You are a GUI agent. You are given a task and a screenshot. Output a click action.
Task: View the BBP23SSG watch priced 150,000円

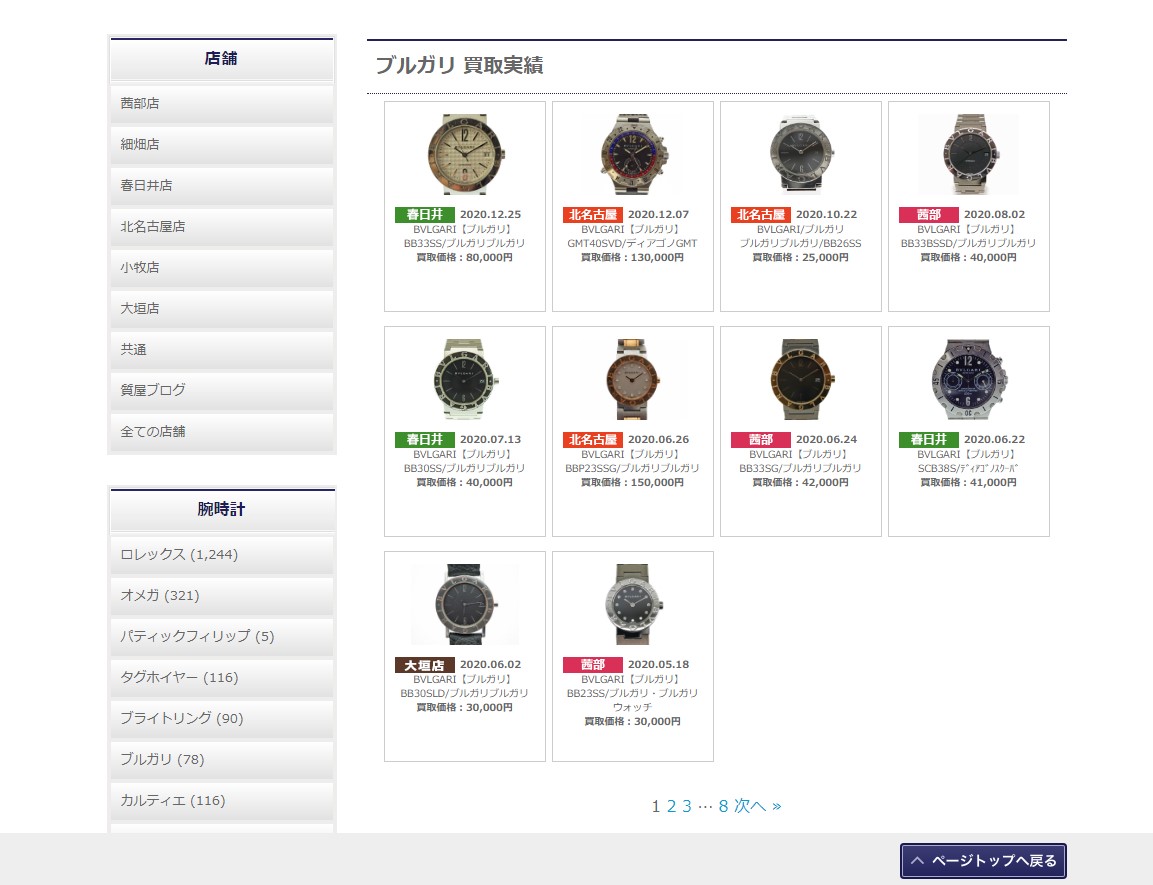click(632, 379)
